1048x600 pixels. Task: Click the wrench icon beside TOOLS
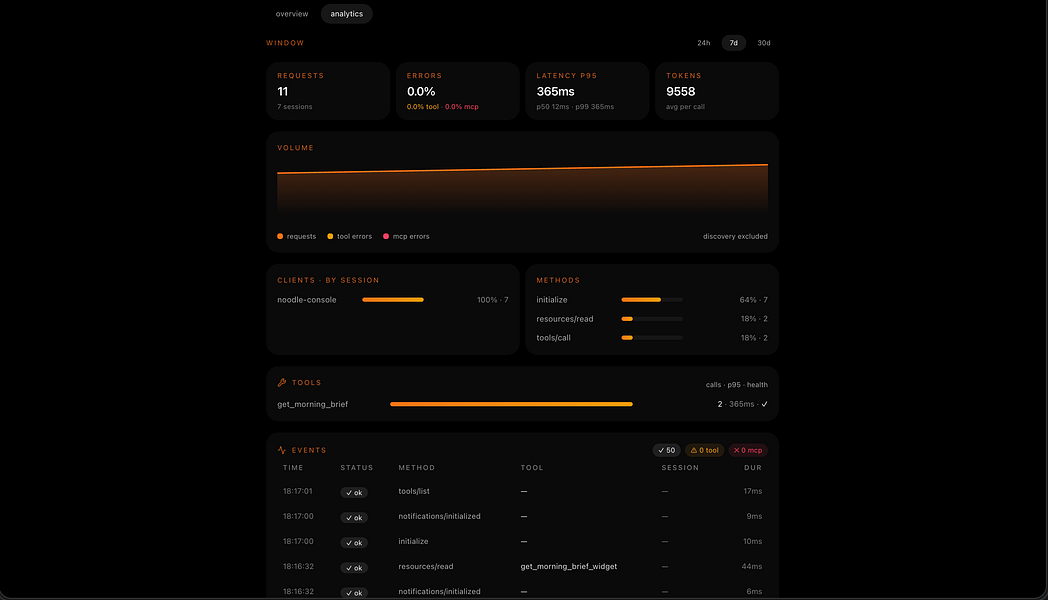click(x=281, y=383)
